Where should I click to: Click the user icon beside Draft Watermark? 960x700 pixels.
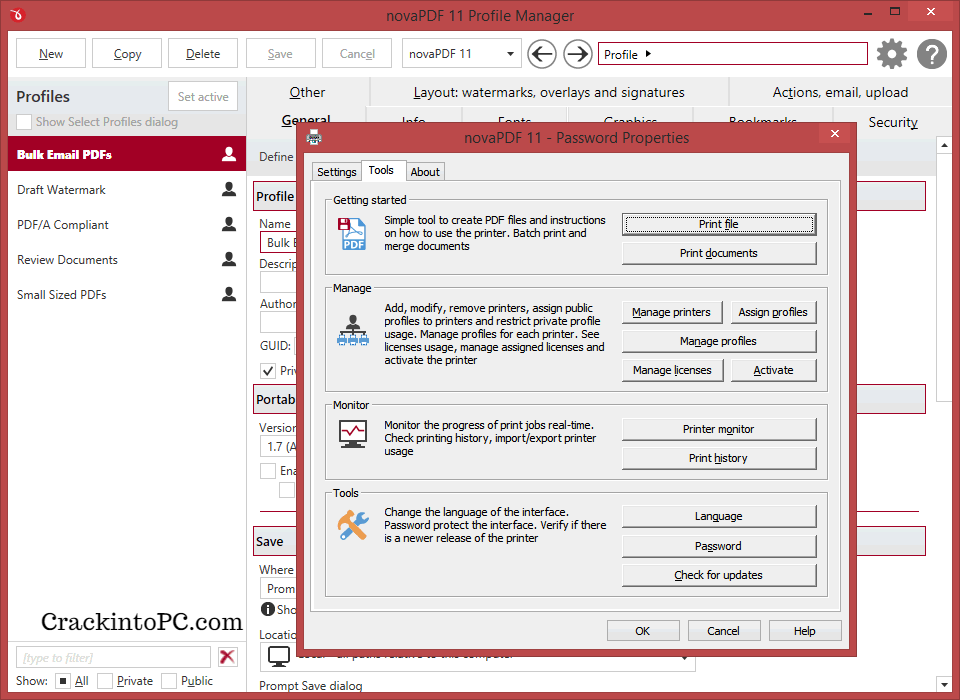click(x=229, y=189)
